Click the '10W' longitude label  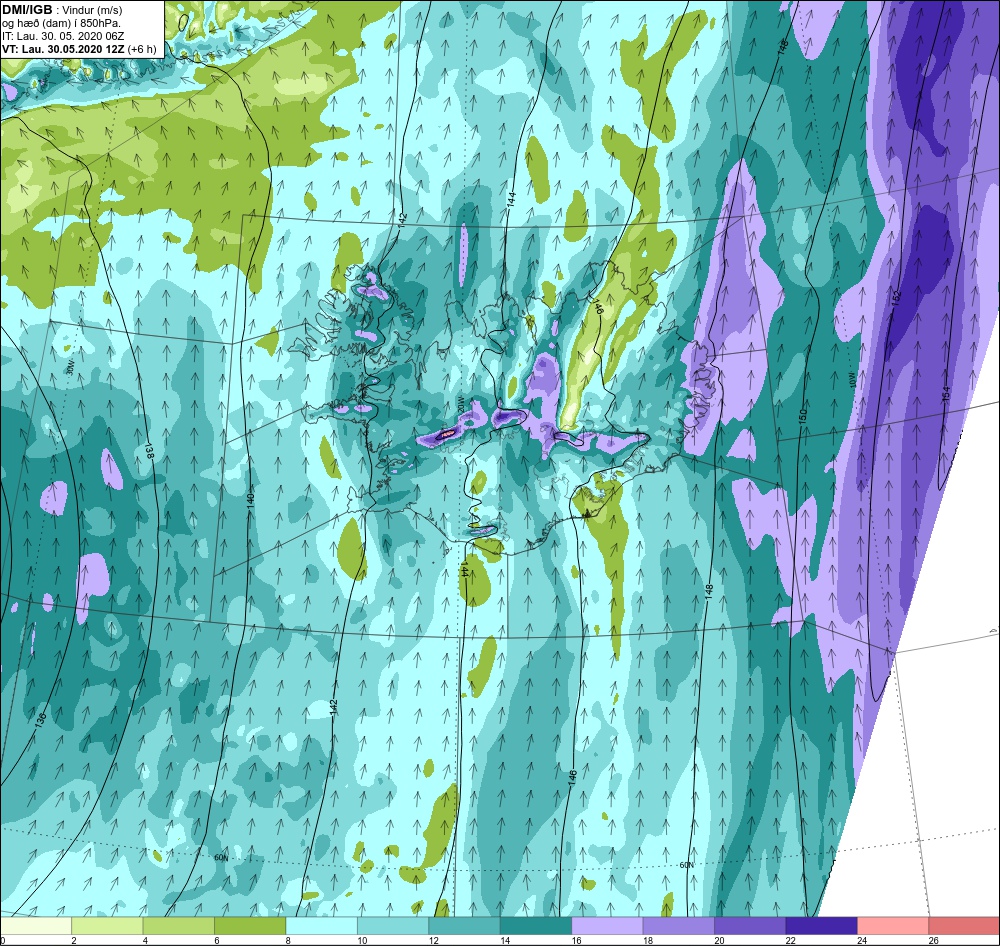tap(852, 380)
